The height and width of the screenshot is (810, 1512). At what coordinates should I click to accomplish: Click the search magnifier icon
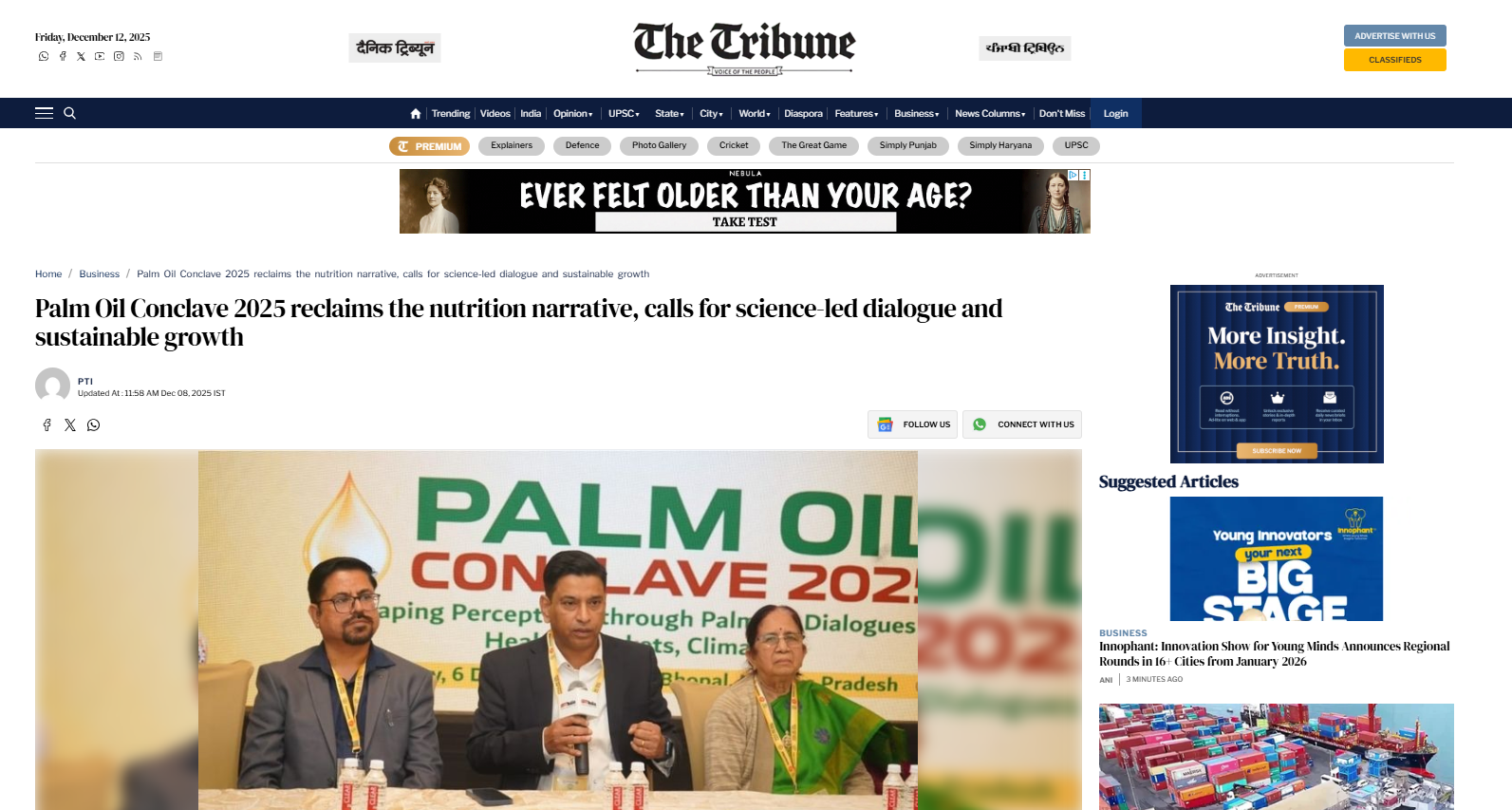[x=69, y=113]
